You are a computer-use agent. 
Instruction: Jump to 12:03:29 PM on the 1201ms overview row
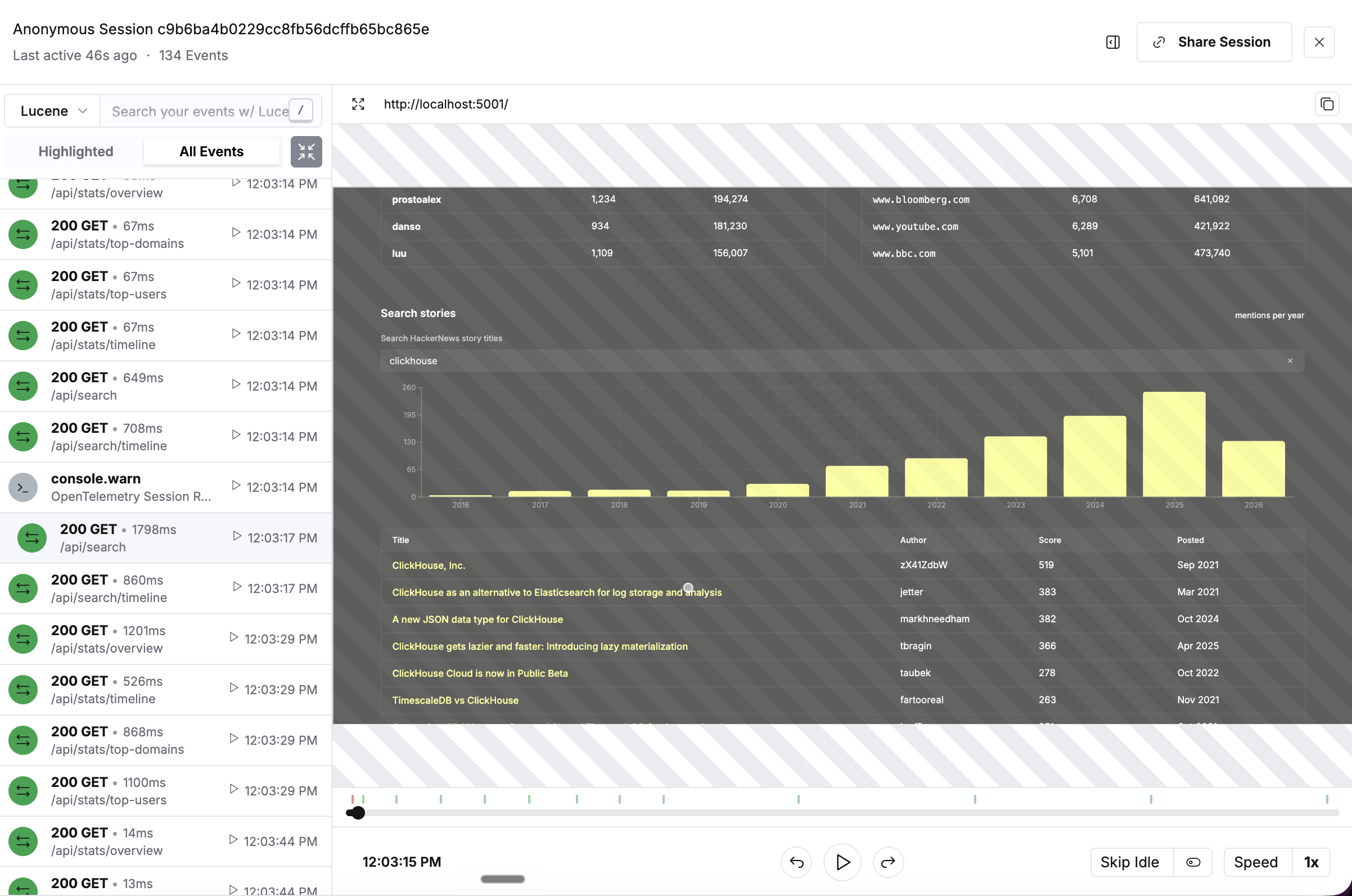click(273, 639)
